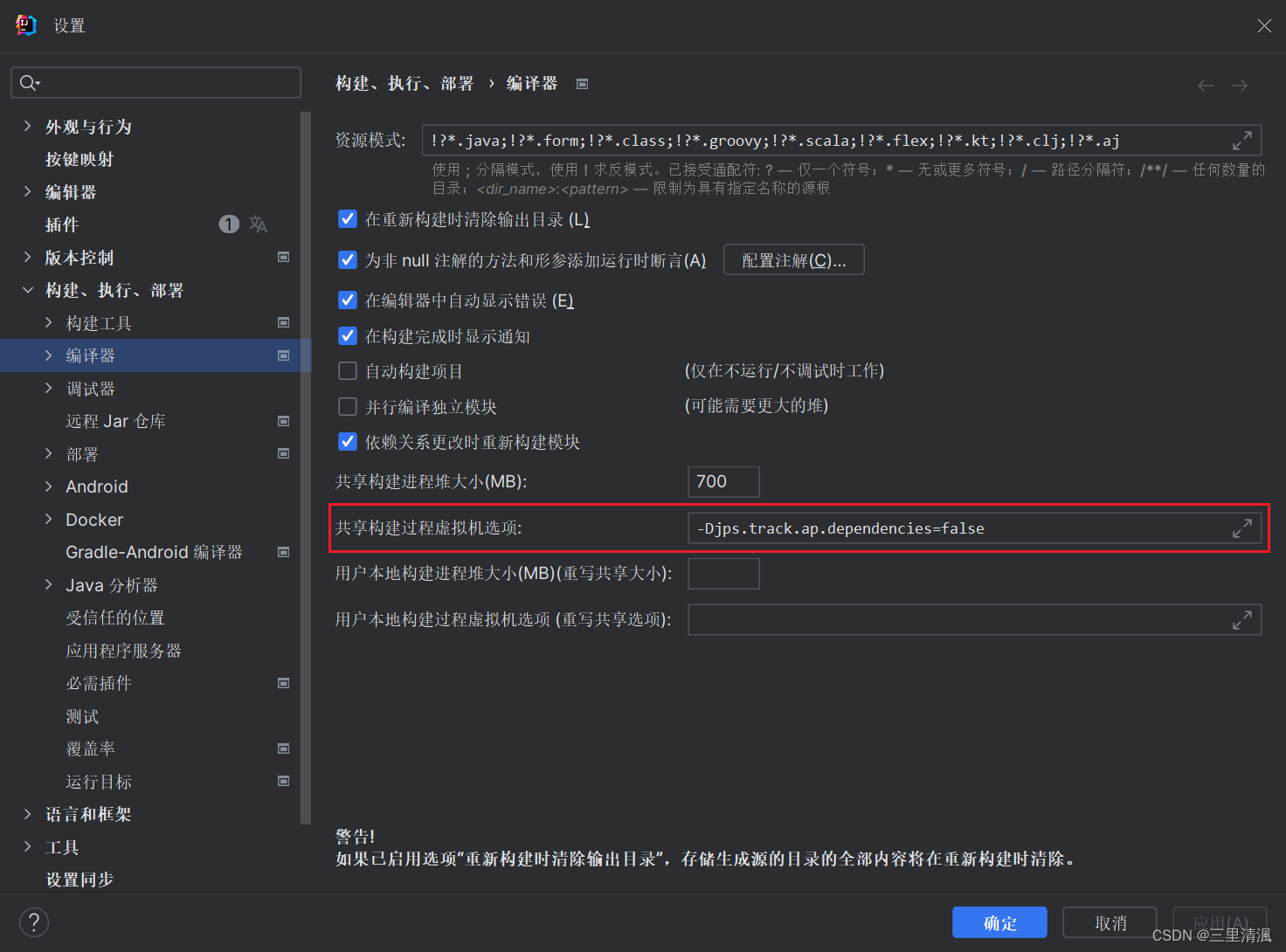Expand the 工具 tree node
Viewport: 1286px width, 952px height.
pyautogui.click(x=28, y=847)
